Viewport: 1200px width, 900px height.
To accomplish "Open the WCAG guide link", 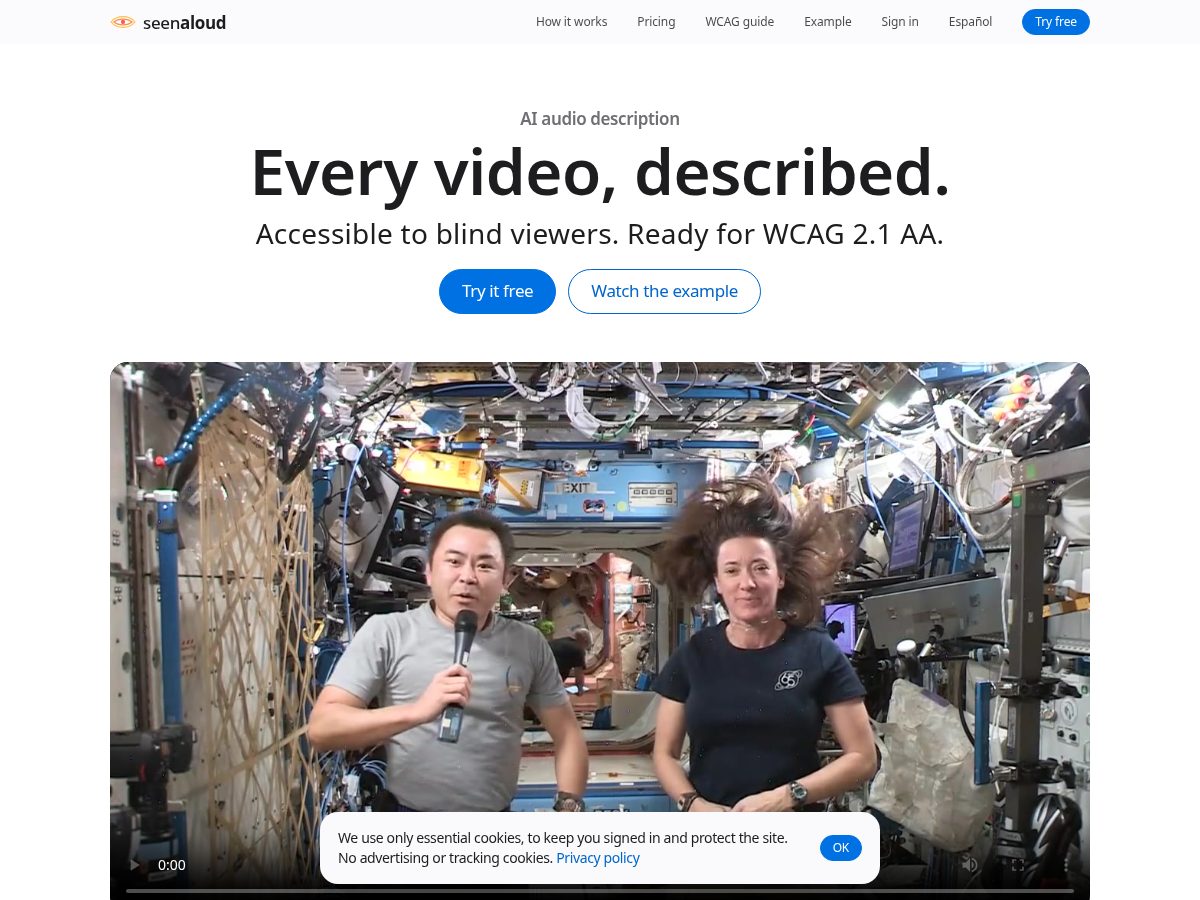I will click(739, 22).
